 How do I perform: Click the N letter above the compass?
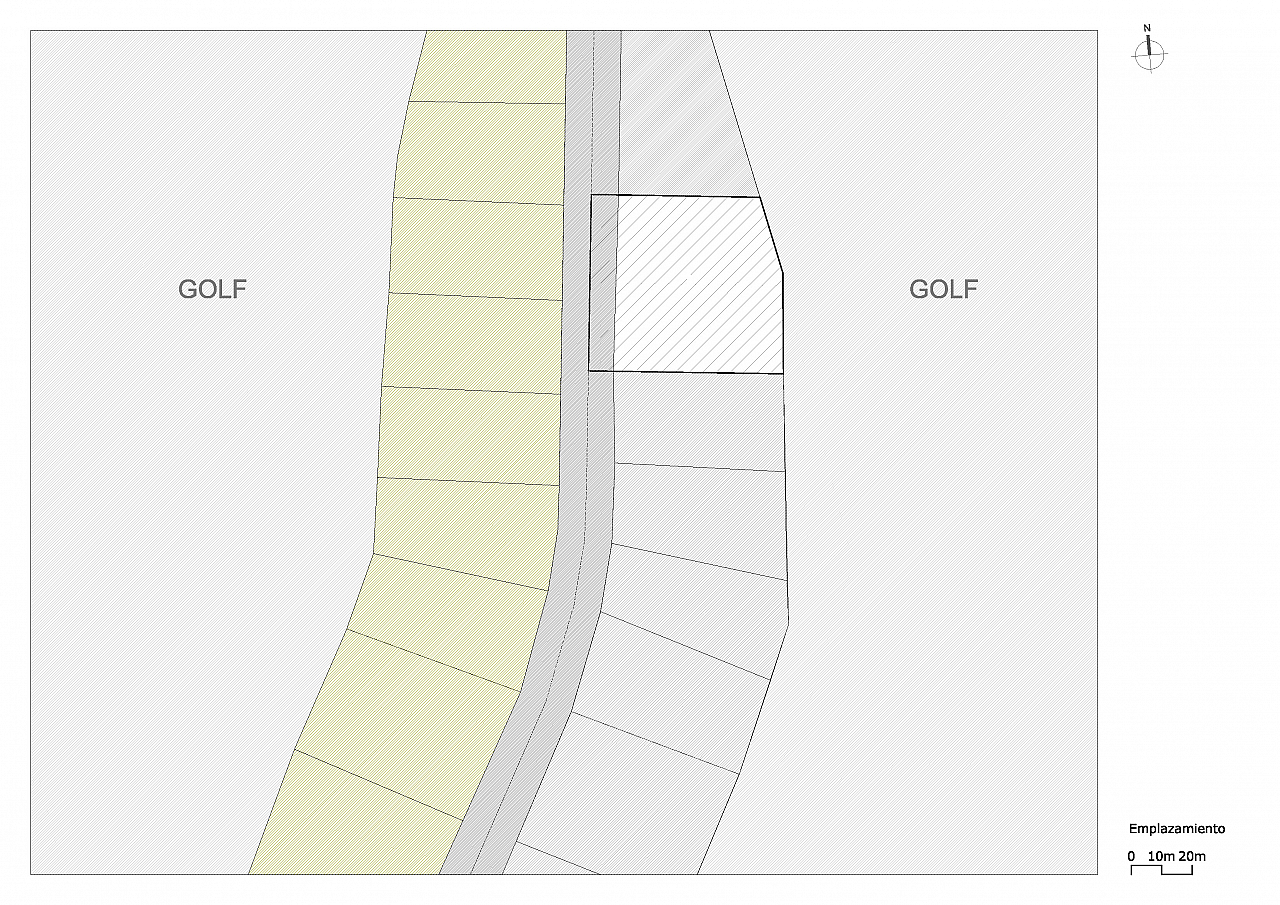coord(1147,27)
